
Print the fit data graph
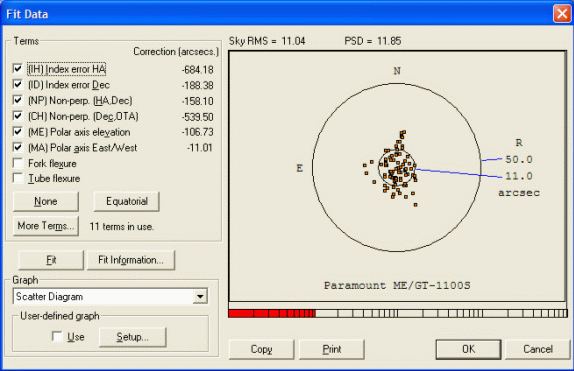pyautogui.click(x=332, y=349)
